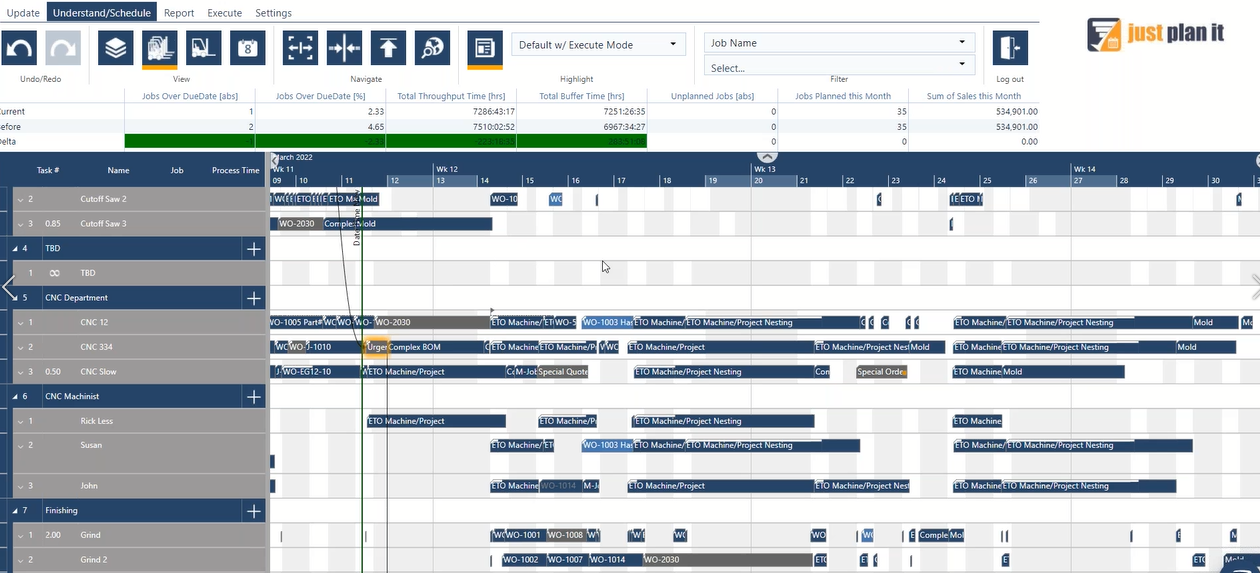Click the plus icon on CNC Department row
1260x573 pixels.
pos(254,298)
